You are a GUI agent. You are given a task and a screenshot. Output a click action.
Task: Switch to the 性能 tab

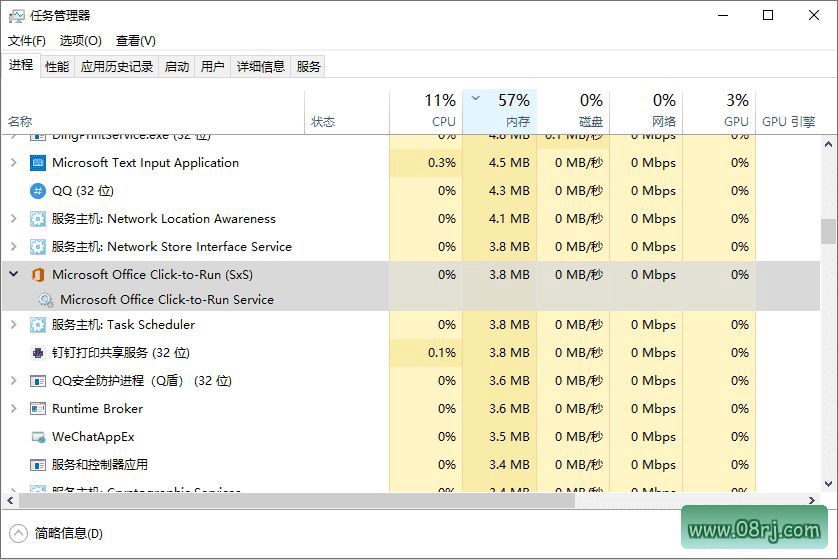[x=57, y=66]
